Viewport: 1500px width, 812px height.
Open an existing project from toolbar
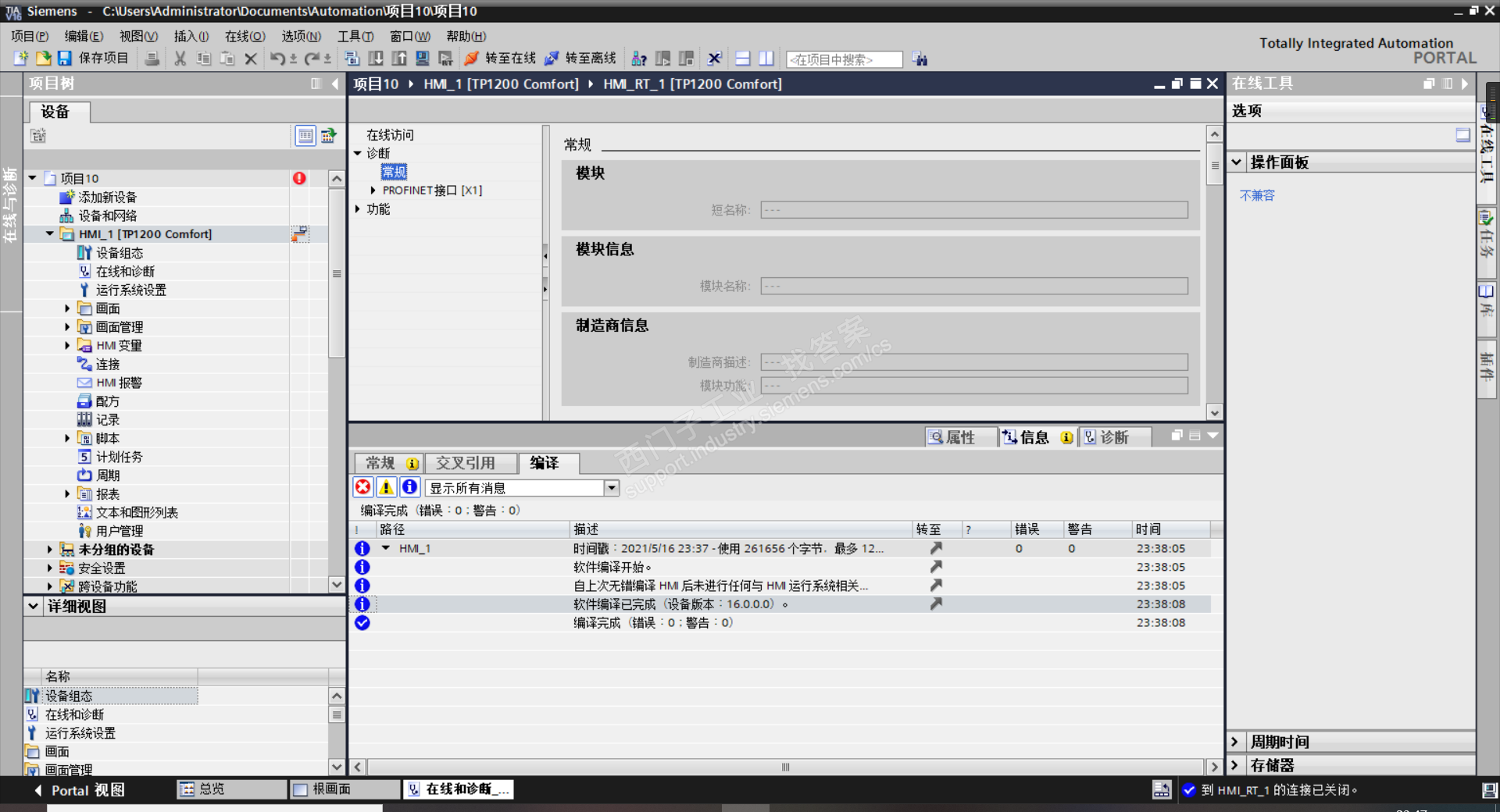[43, 59]
